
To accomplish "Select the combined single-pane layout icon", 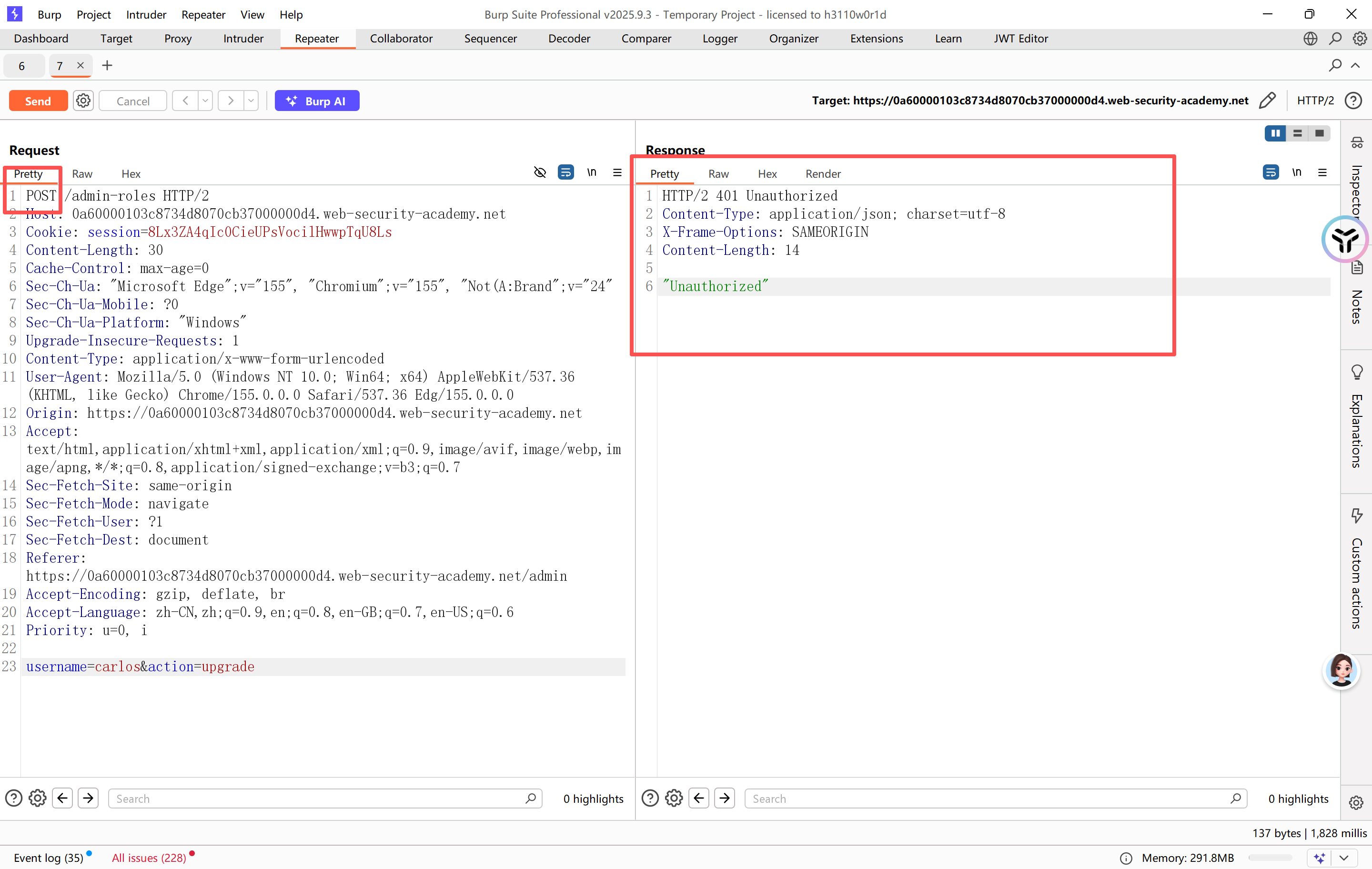I will 1319,133.
